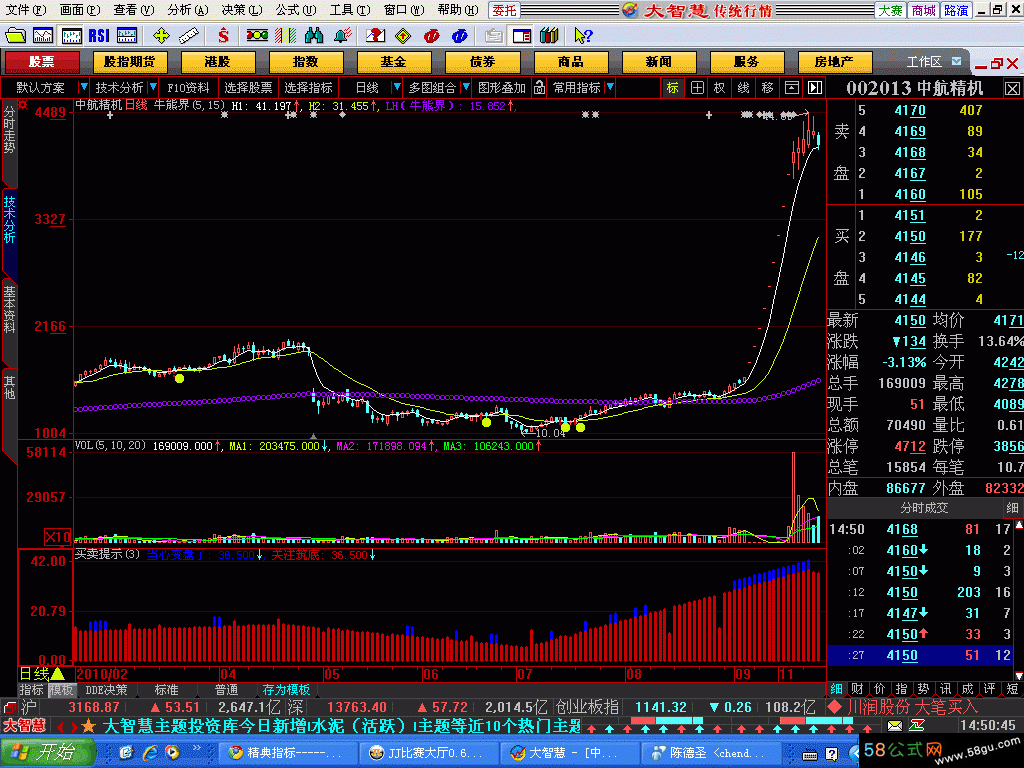Open the 常用指标 dropdown arrow
Viewport: 1024px width, 768px height.
(610, 87)
